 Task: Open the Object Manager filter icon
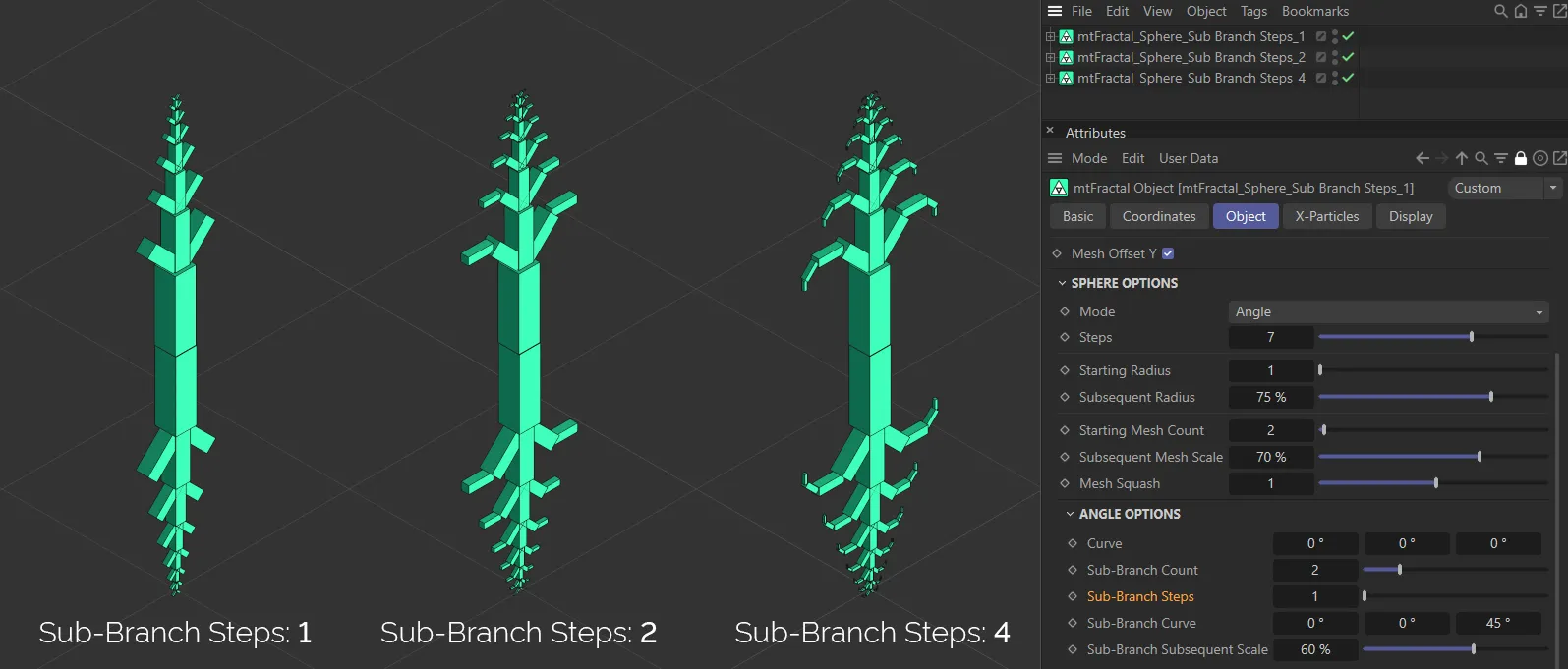point(1540,11)
